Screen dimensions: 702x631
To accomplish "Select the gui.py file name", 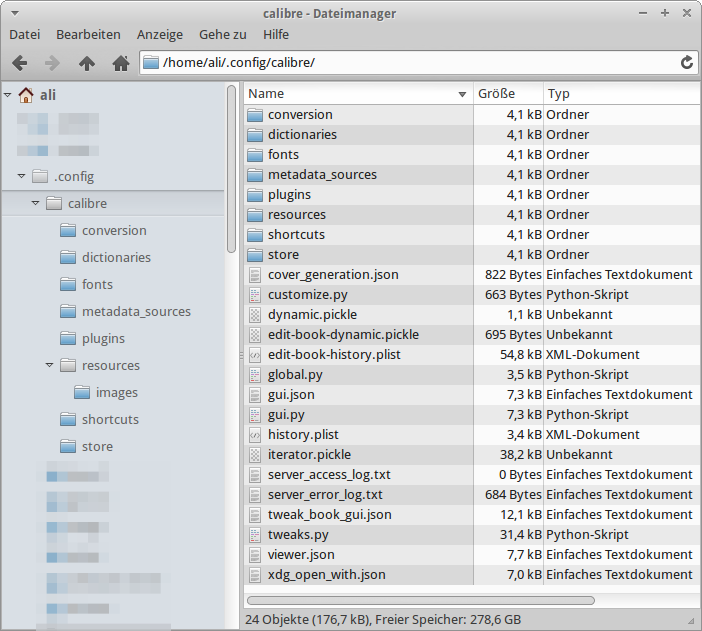I will (286, 415).
